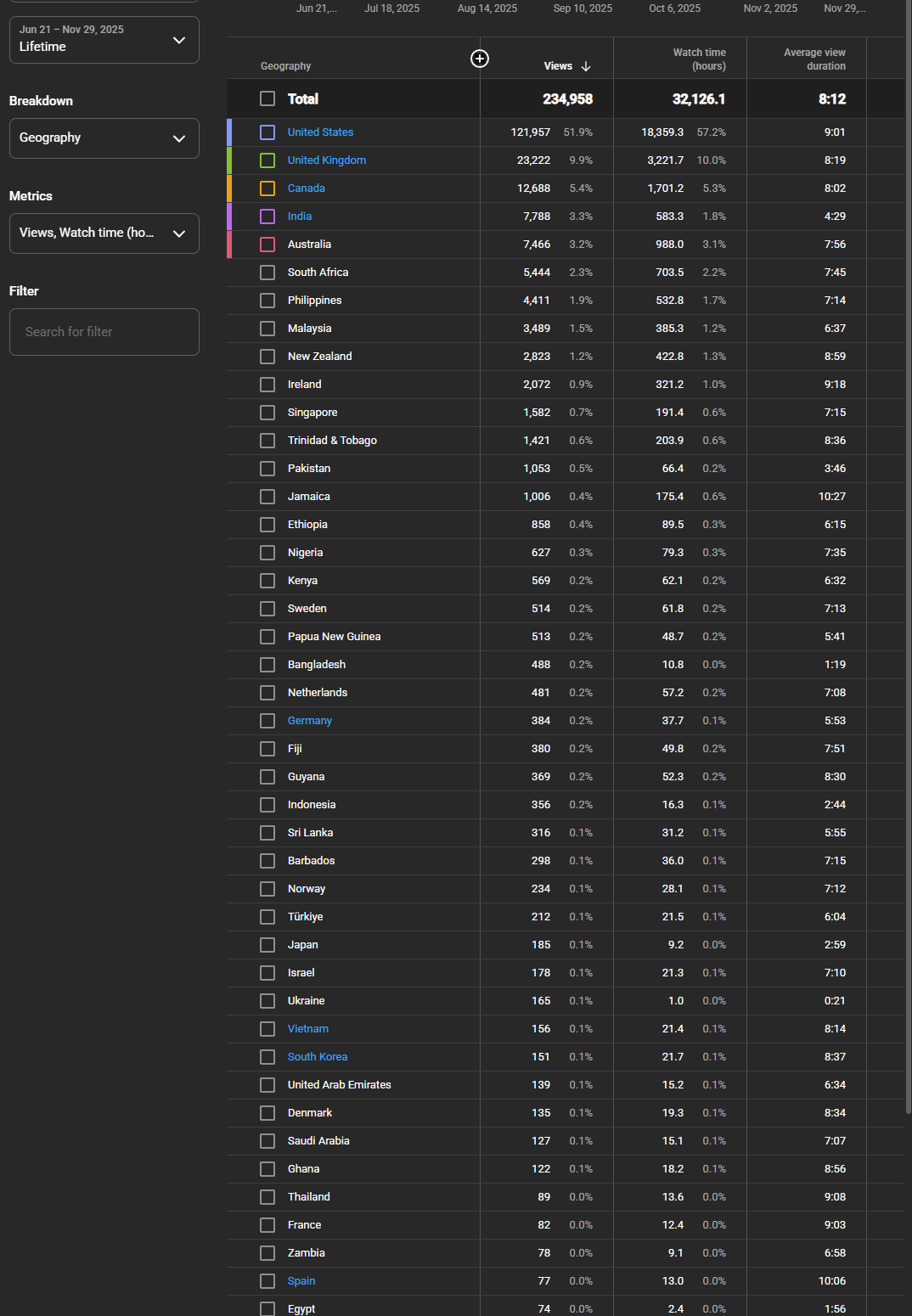Image resolution: width=912 pixels, height=1316 pixels.
Task: Select the Australia red checkbox
Action: pyautogui.click(x=267, y=245)
